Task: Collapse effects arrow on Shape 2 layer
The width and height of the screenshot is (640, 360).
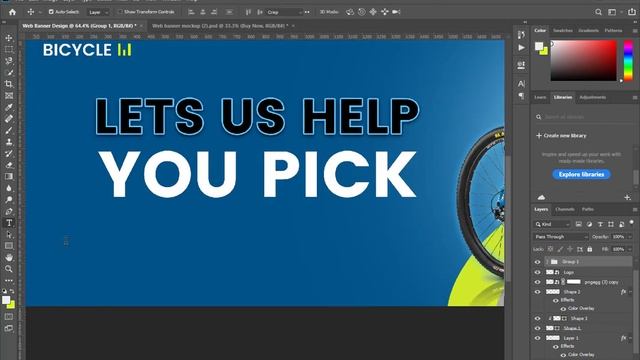Action: pos(631,292)
